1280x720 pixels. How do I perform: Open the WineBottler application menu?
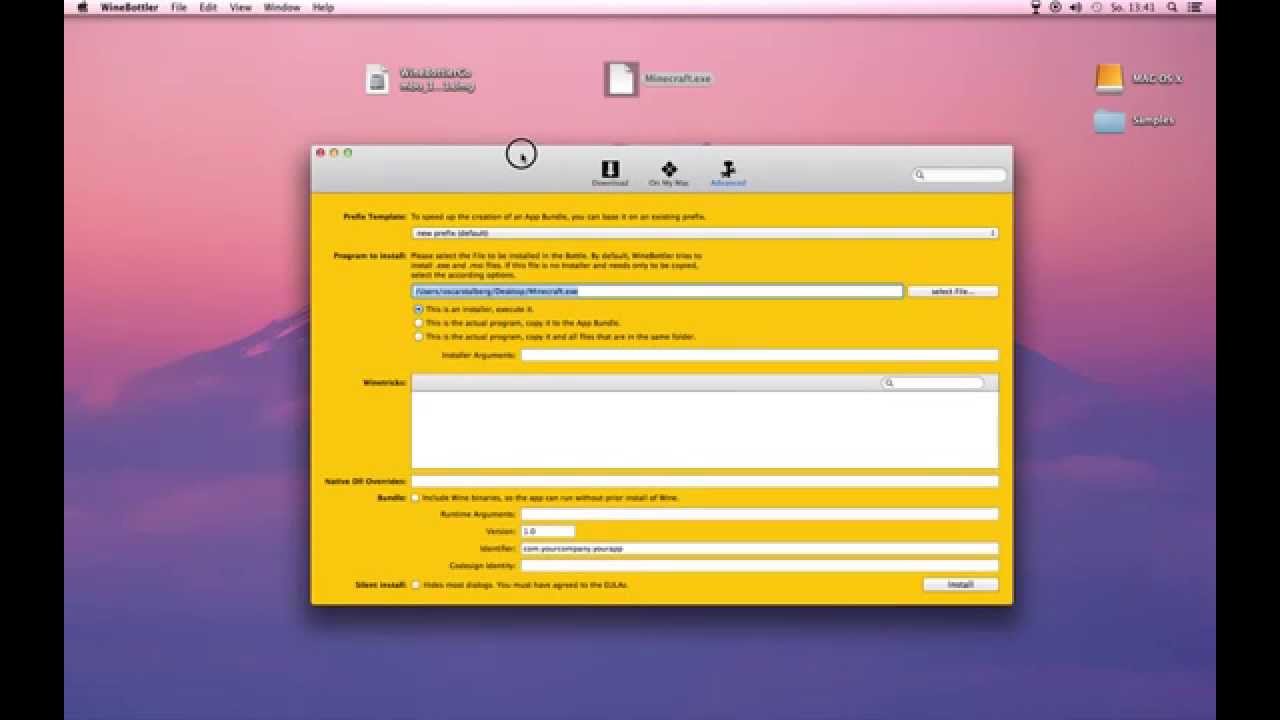[127, 7]
